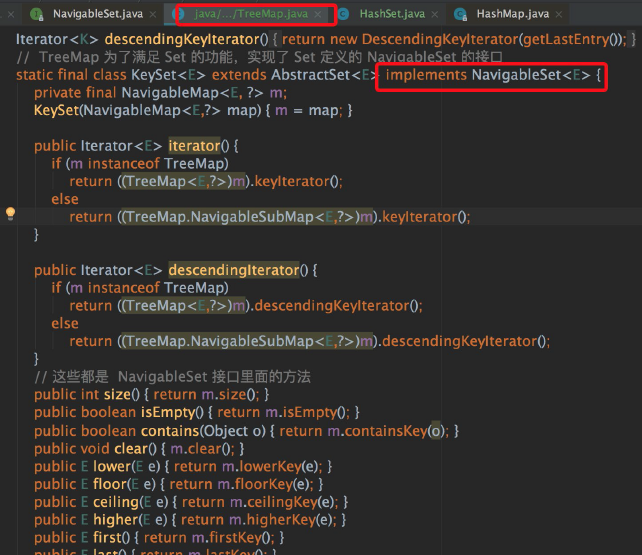
Task: Click the KeySet class name in declaration
Action: click(154, 75)
